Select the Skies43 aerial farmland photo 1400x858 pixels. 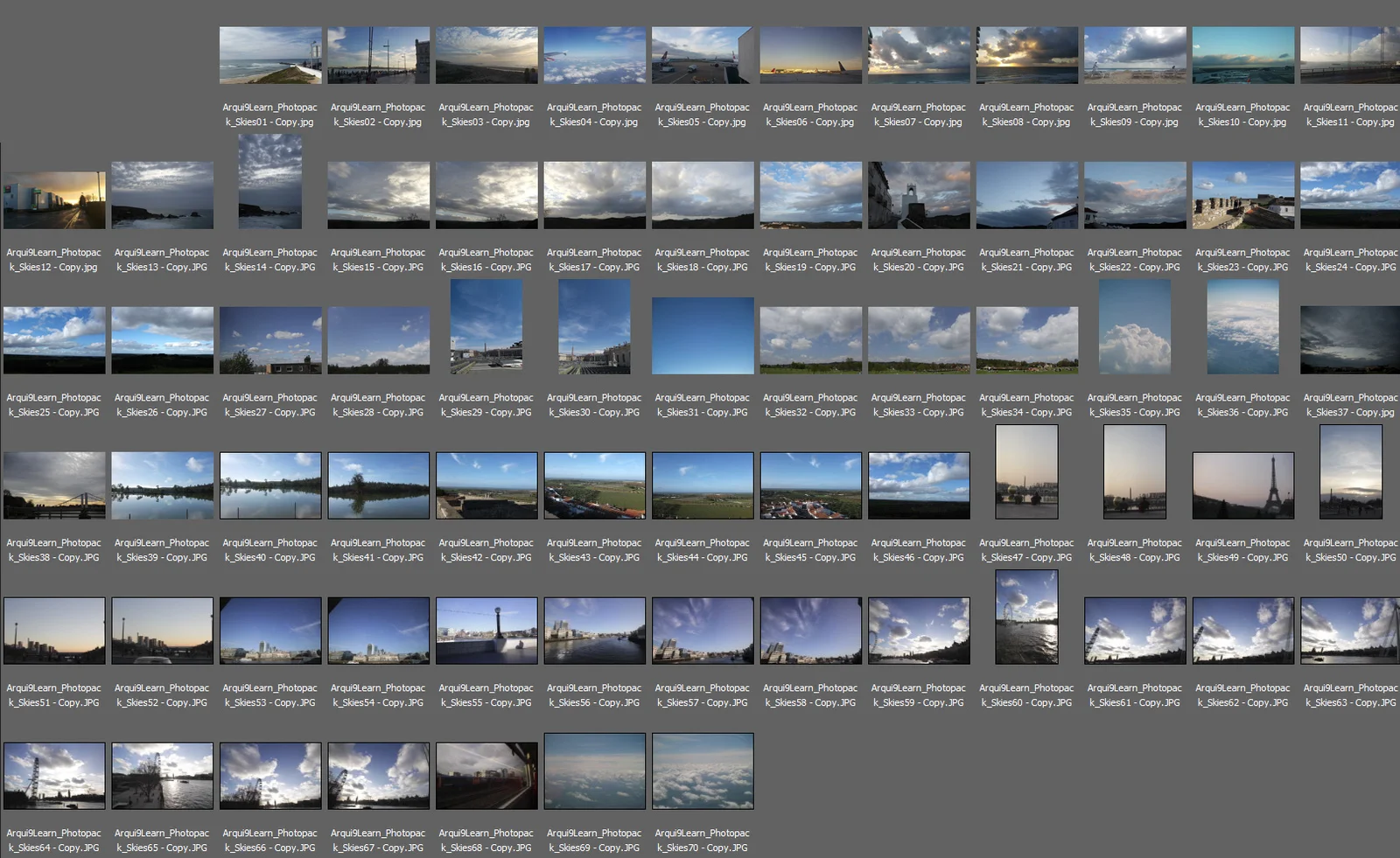pos(594,484)
